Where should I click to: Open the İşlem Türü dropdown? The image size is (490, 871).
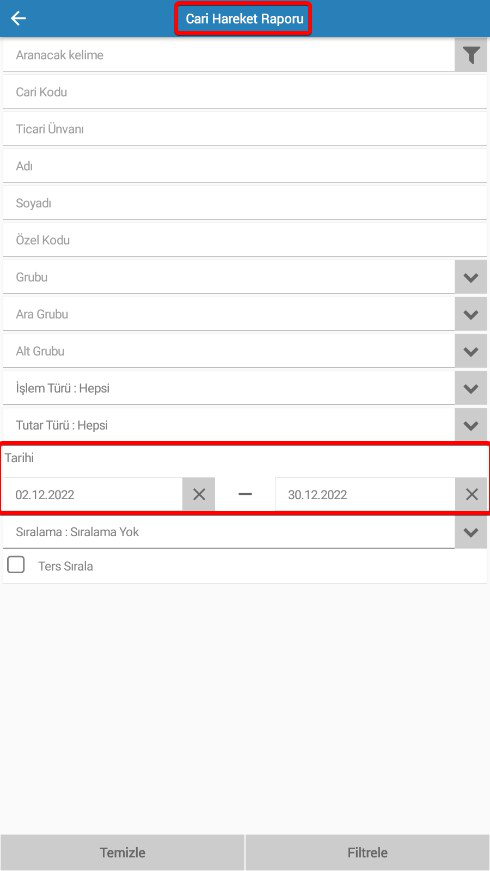tap(471, 388)
